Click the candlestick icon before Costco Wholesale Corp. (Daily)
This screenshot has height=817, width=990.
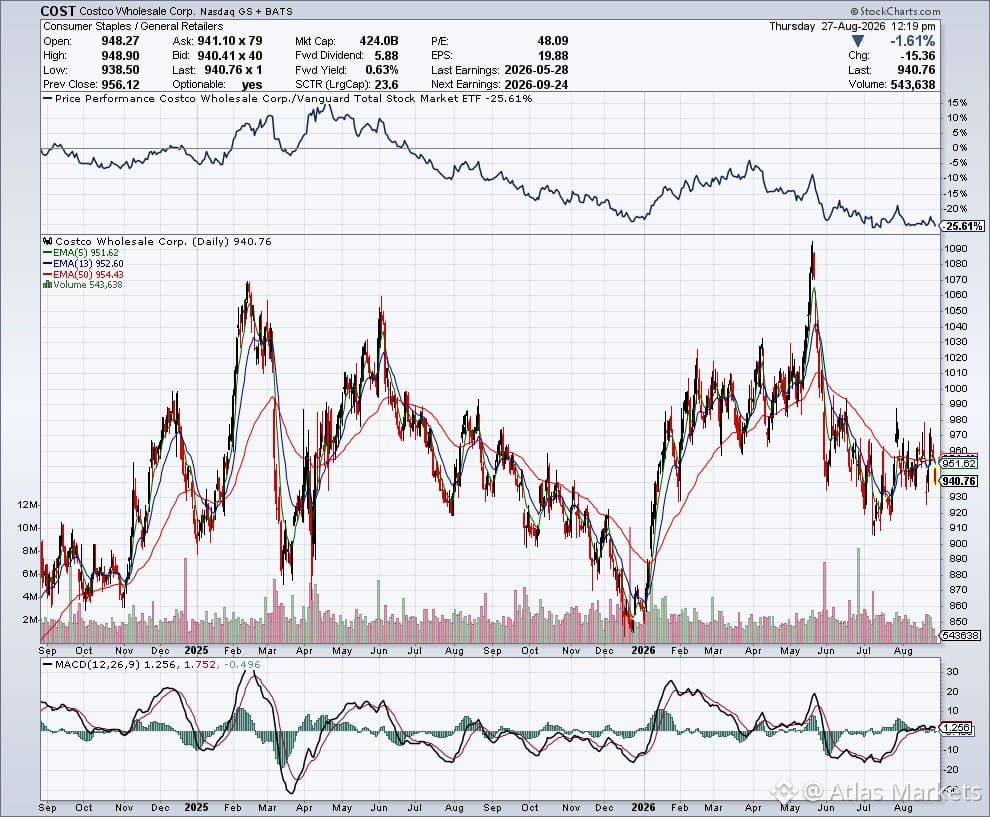coord(49,241)
